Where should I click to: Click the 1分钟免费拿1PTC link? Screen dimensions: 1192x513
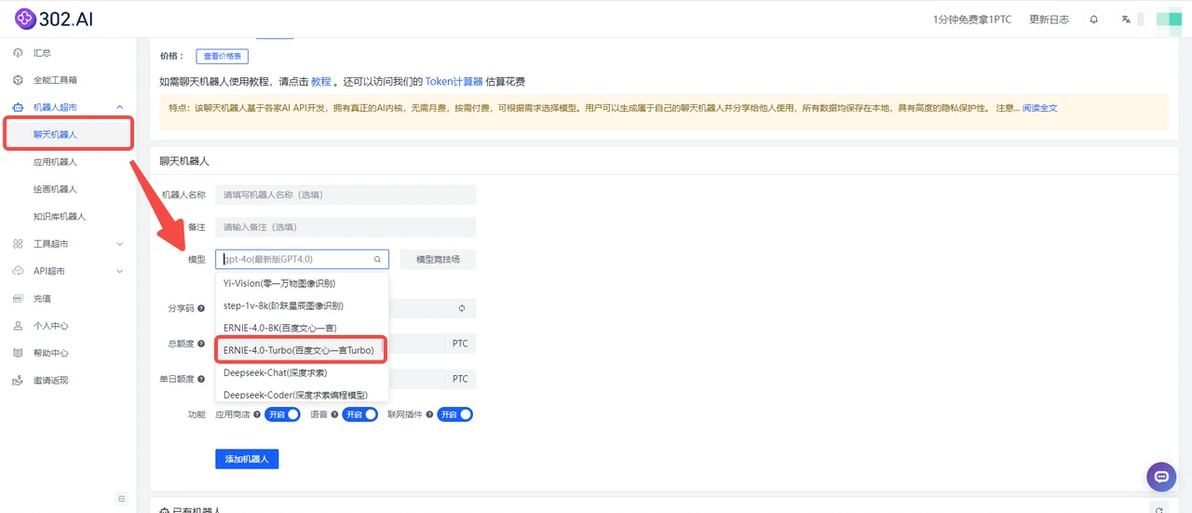click(972, 20)
